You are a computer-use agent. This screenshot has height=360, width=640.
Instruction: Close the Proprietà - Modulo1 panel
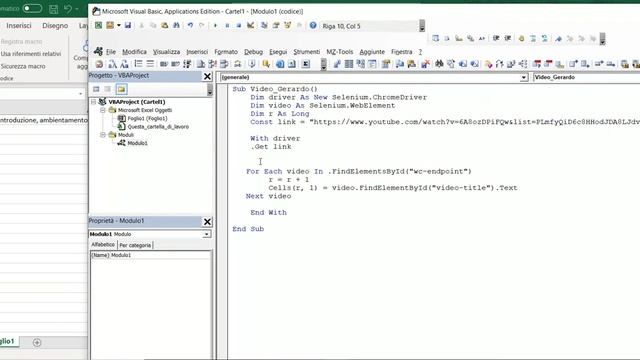point(207,222)
